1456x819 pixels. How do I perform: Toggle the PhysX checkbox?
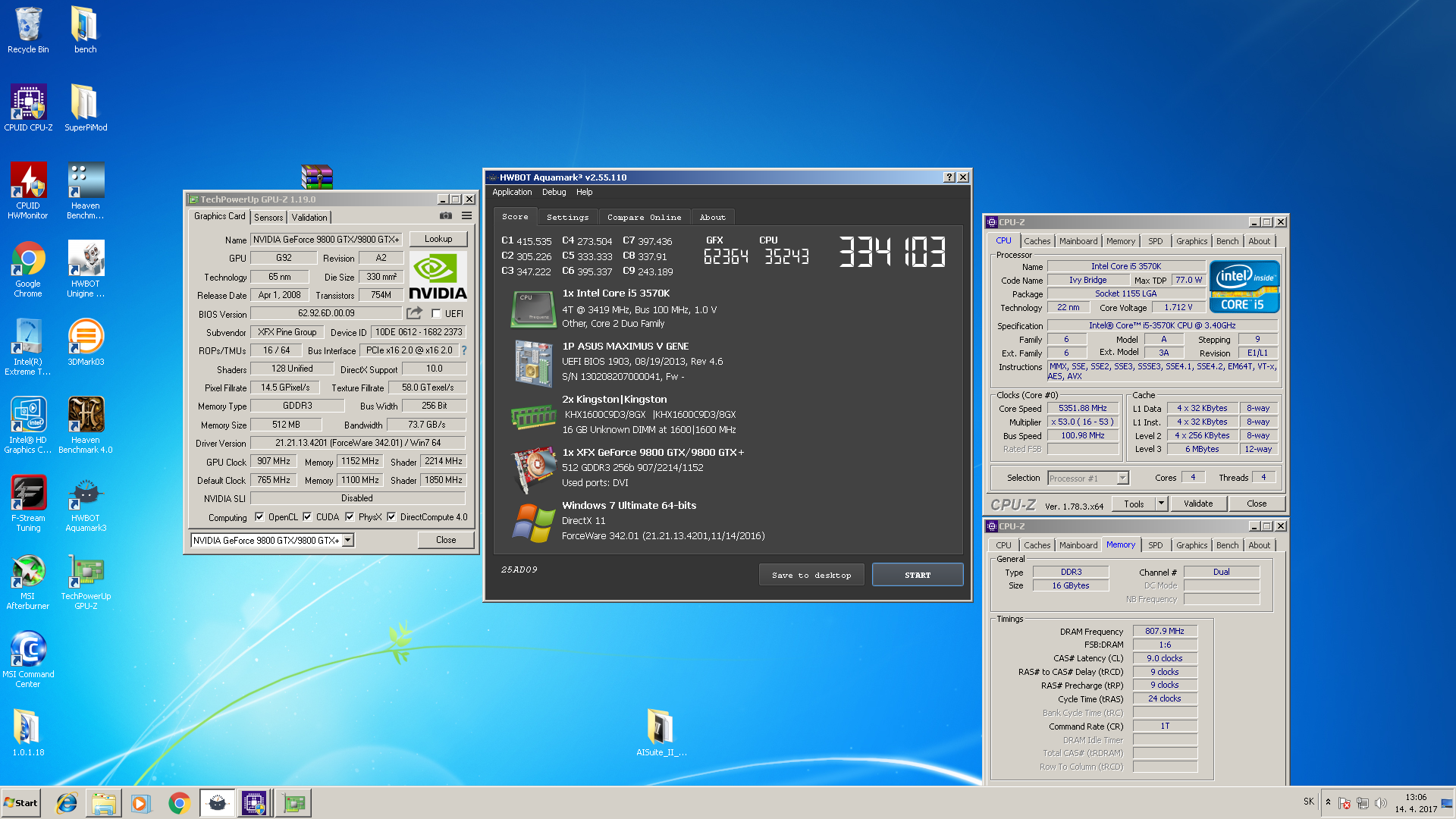point(350,517)
